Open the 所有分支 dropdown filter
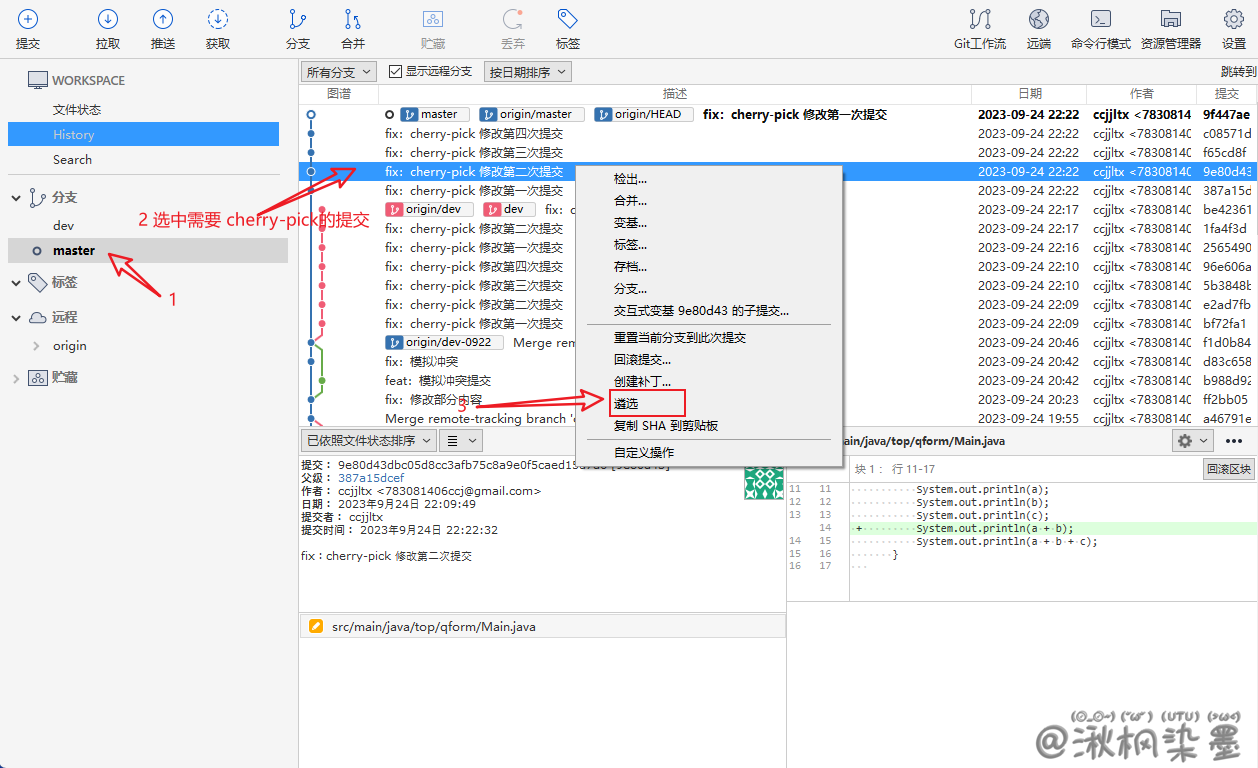 pyautogui.click(x=338, y=72)
